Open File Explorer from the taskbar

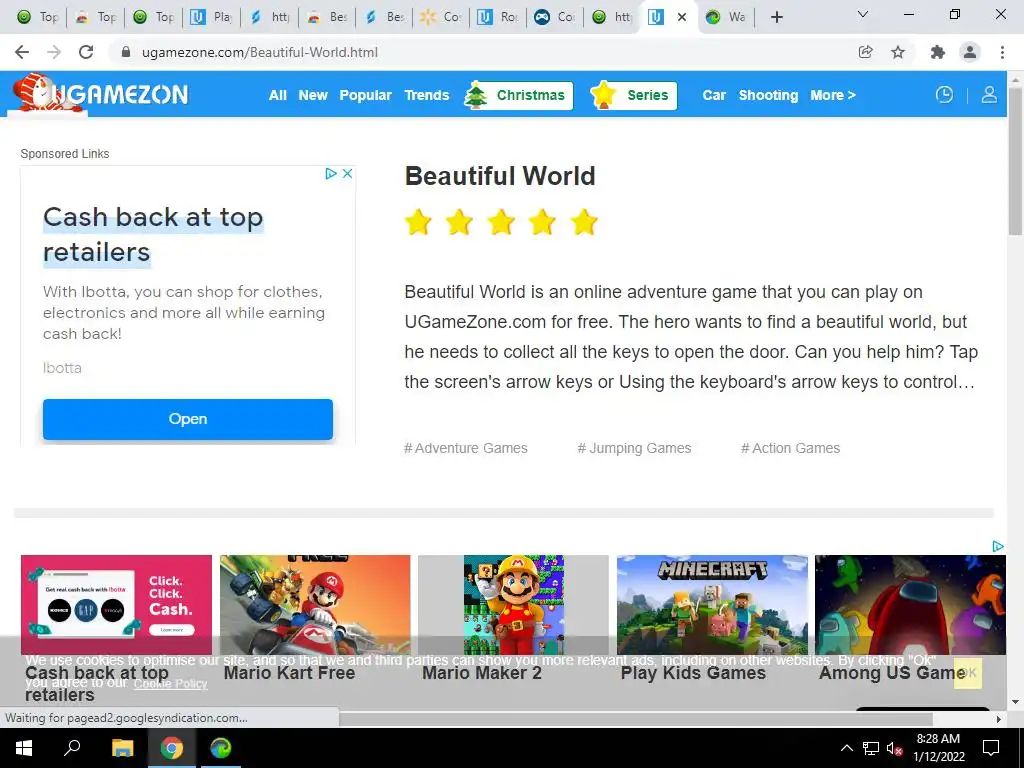click(122, 748)
